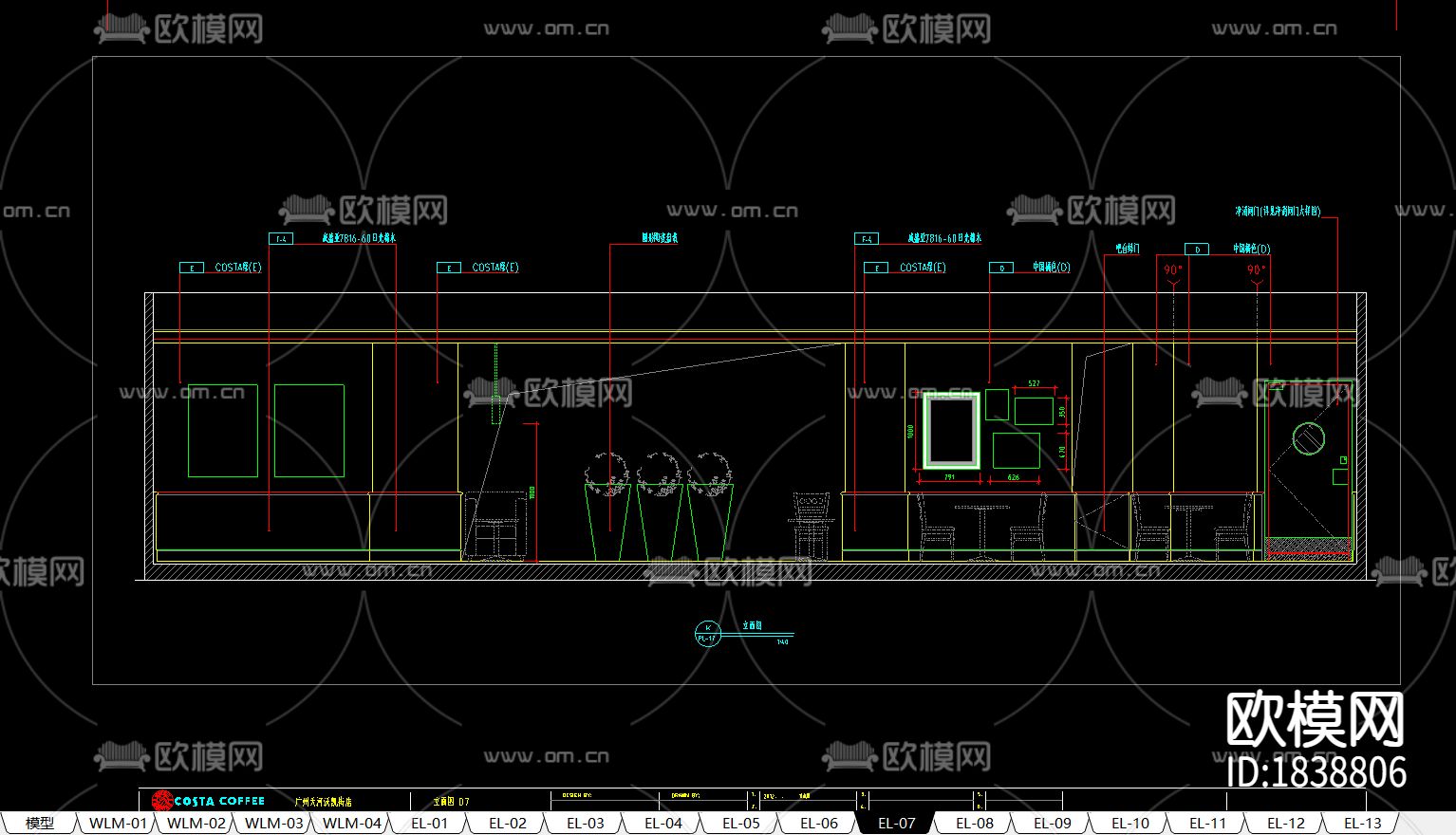Switch to the 模型 model tab
This screenshot has height=835, width=1456.
click(x=40, y=824)
